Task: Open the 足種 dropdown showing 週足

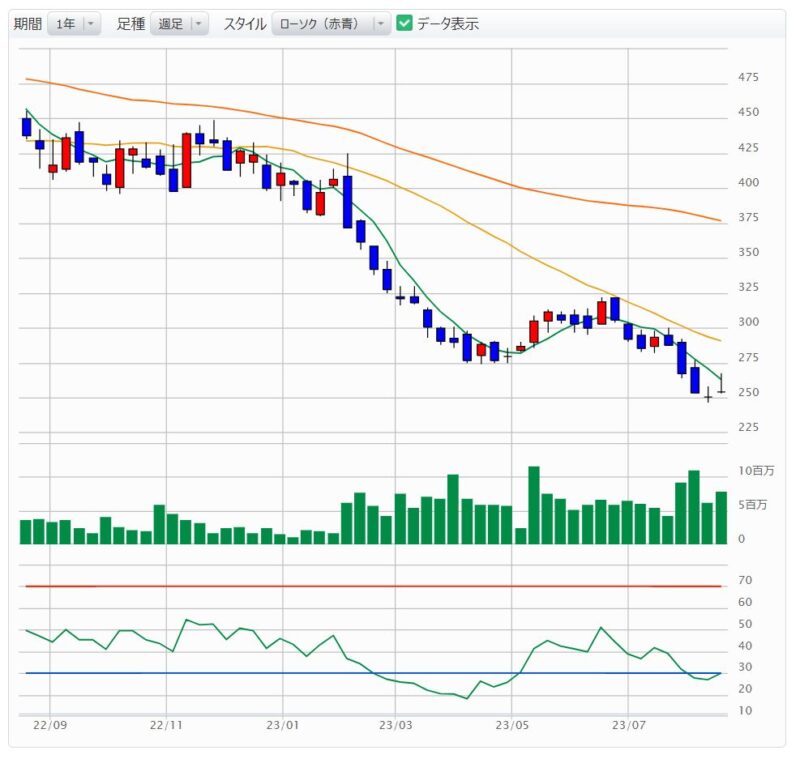Action: point(179,24)
